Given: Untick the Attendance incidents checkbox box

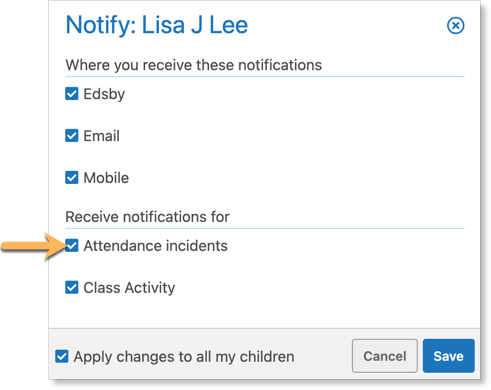Looking at the screenshot, I should coord(72,246).
